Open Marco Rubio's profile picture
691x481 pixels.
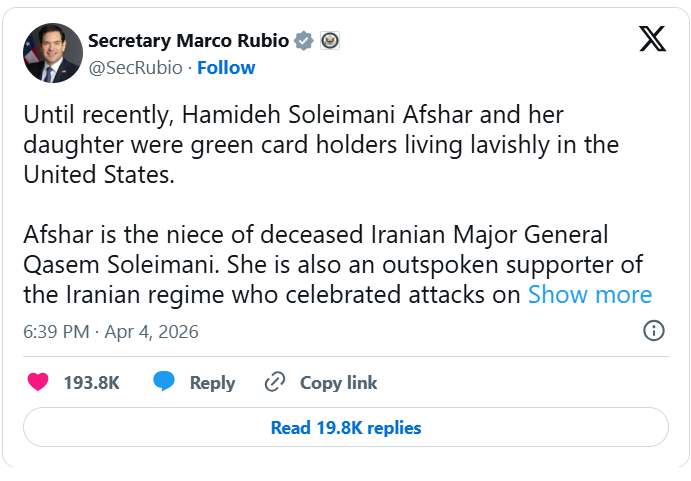click(x=52, y=52)
